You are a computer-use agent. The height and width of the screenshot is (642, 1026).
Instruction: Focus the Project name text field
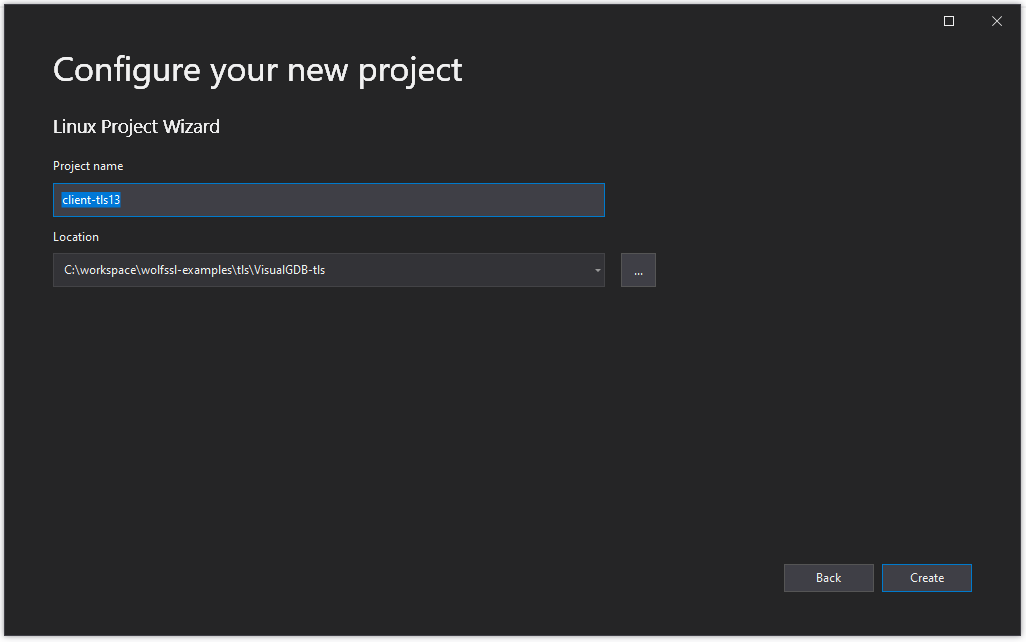point(328,200)
